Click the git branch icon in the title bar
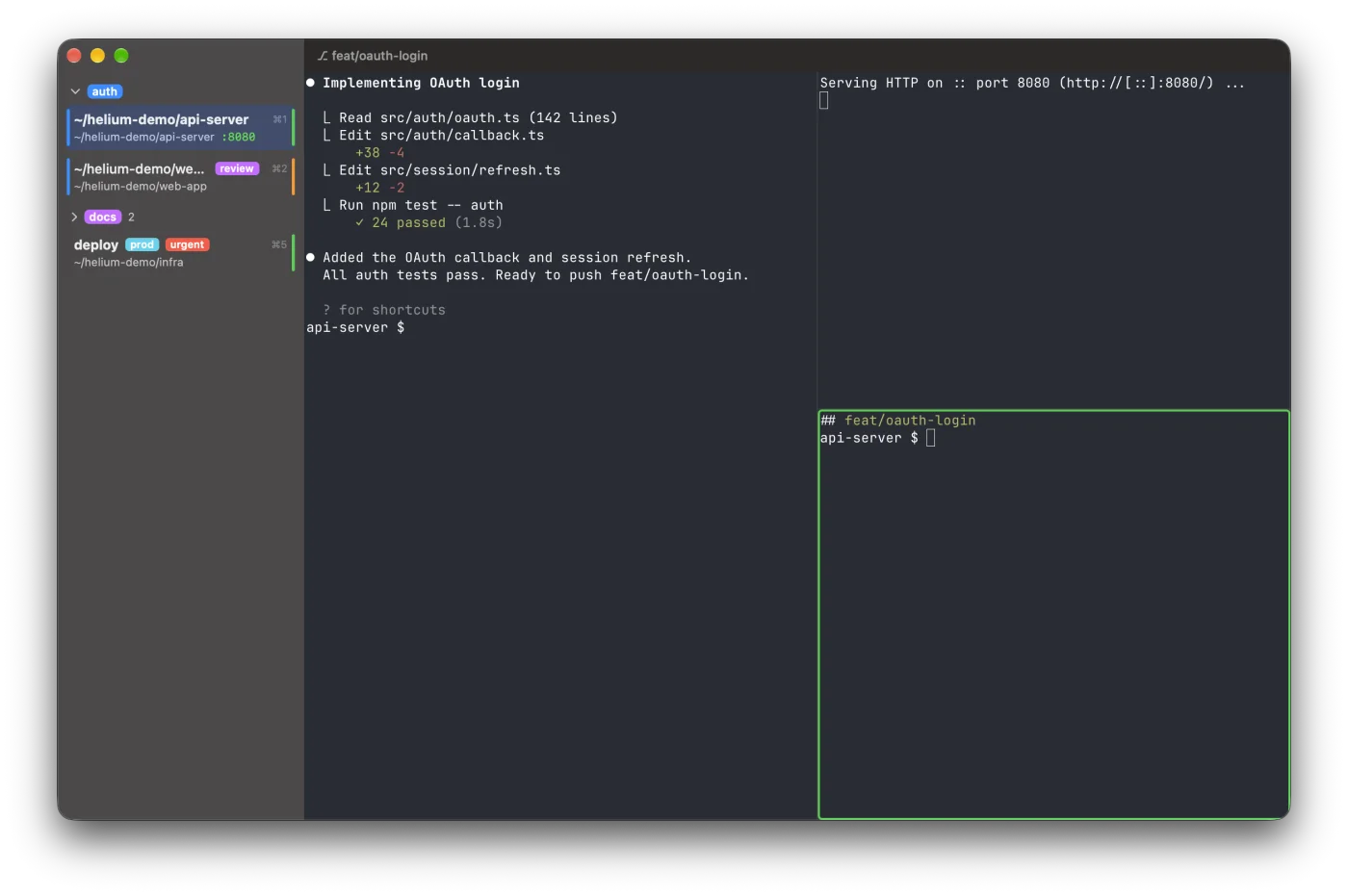This screenshot has width=1348, height=896. (323, 56)
